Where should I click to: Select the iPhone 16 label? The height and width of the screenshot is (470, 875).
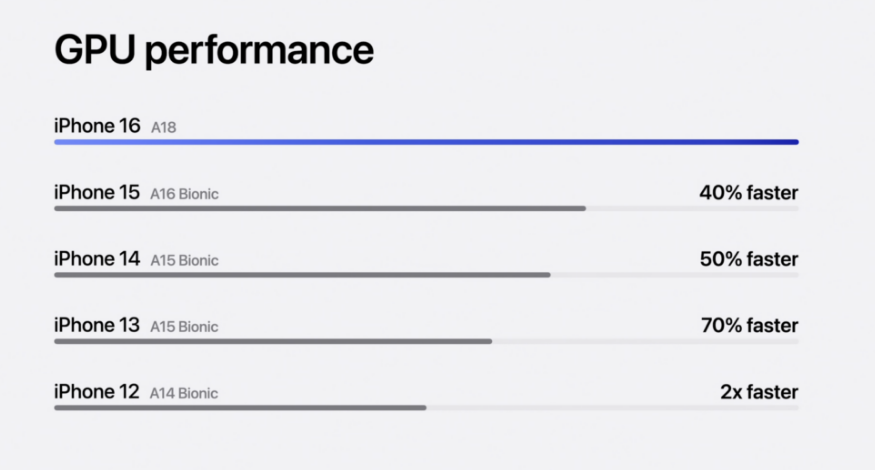point(97,126)
